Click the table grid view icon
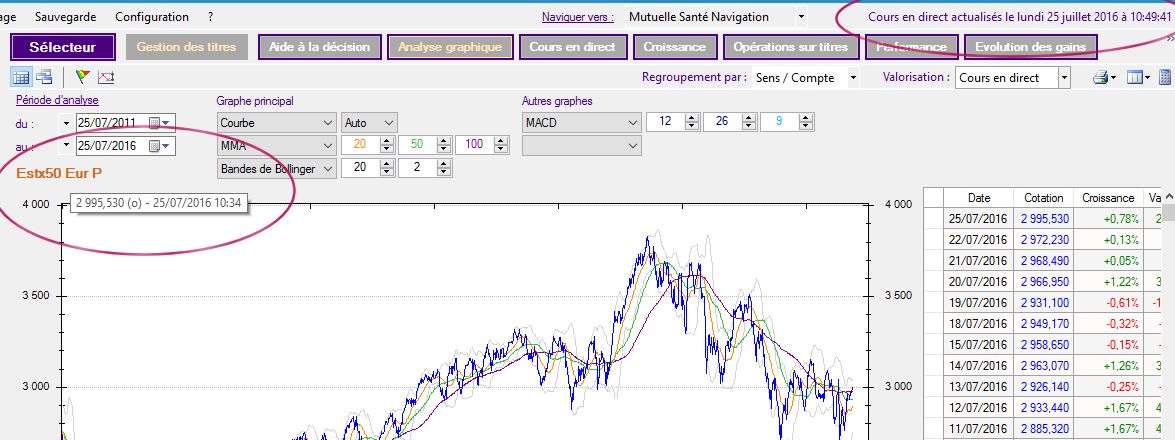The image size is (1175, 440). [21, 77]
